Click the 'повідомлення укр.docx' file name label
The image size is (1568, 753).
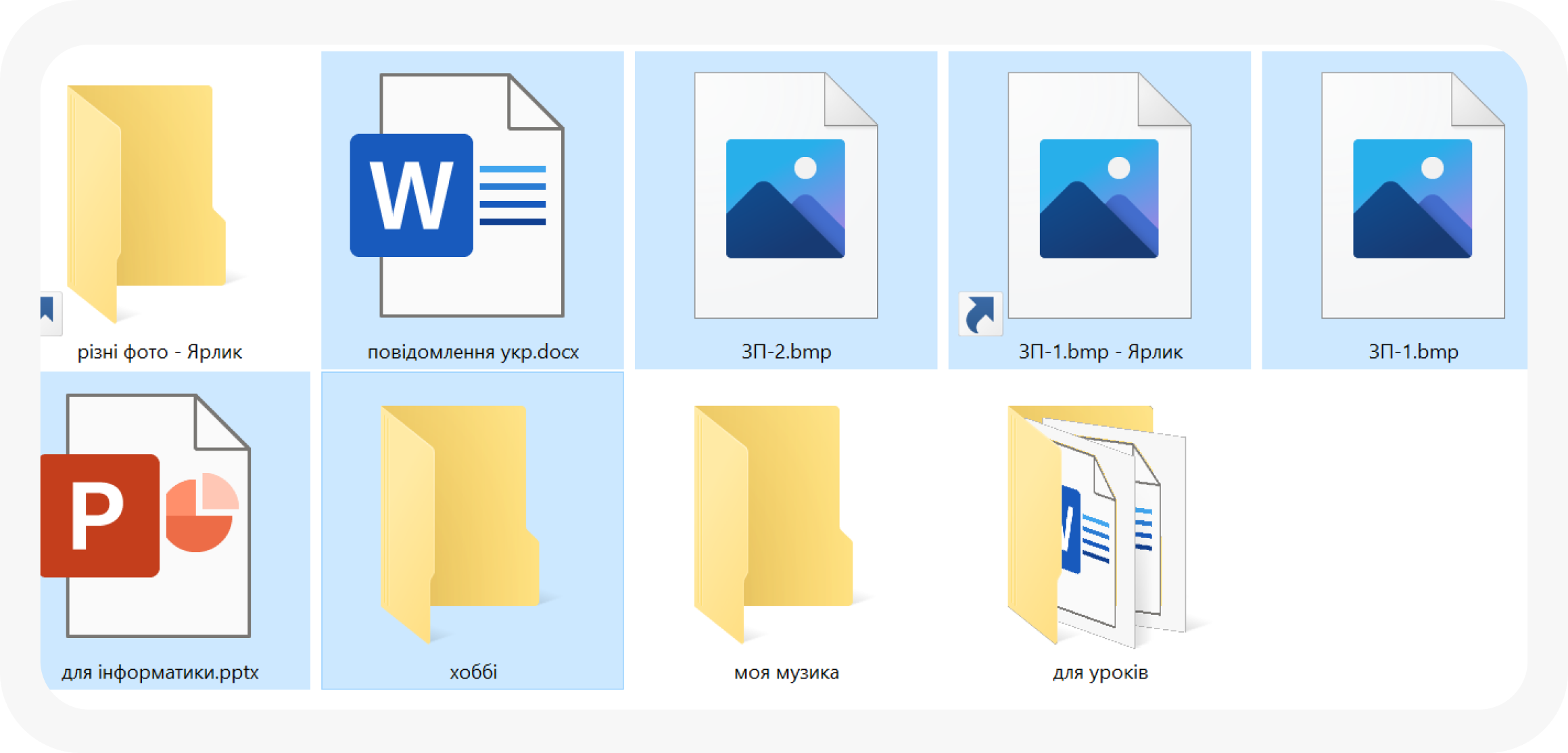tap(473, 352)
